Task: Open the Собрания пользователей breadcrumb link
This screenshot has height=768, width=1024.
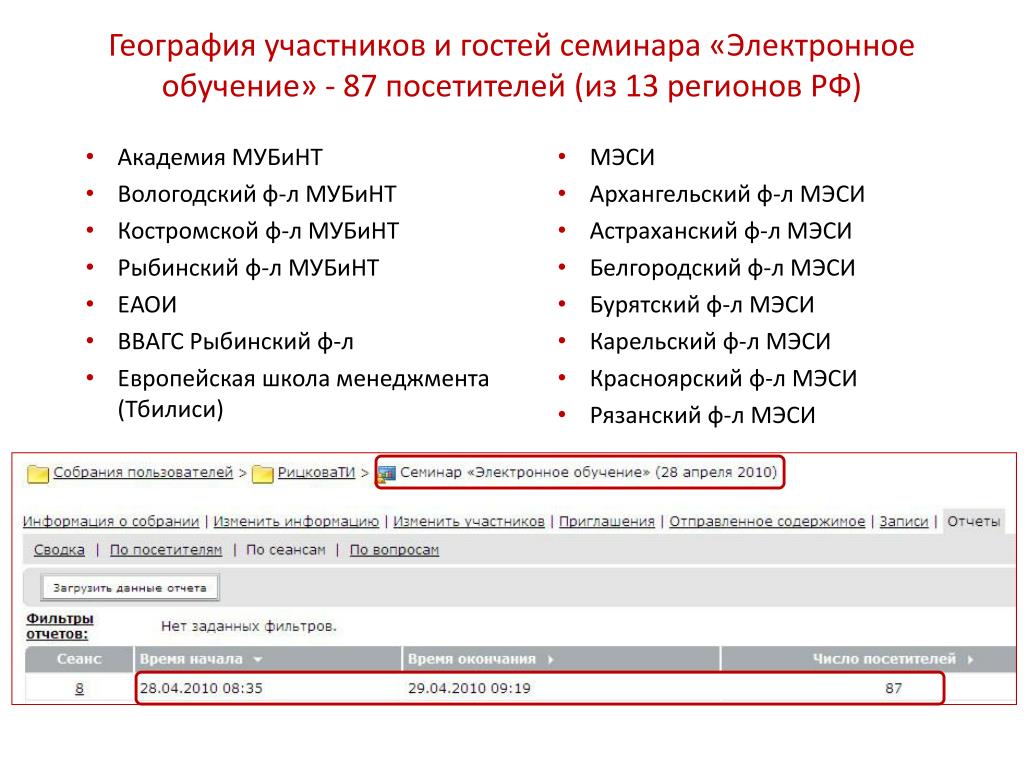Action: (x=143, y=472)
